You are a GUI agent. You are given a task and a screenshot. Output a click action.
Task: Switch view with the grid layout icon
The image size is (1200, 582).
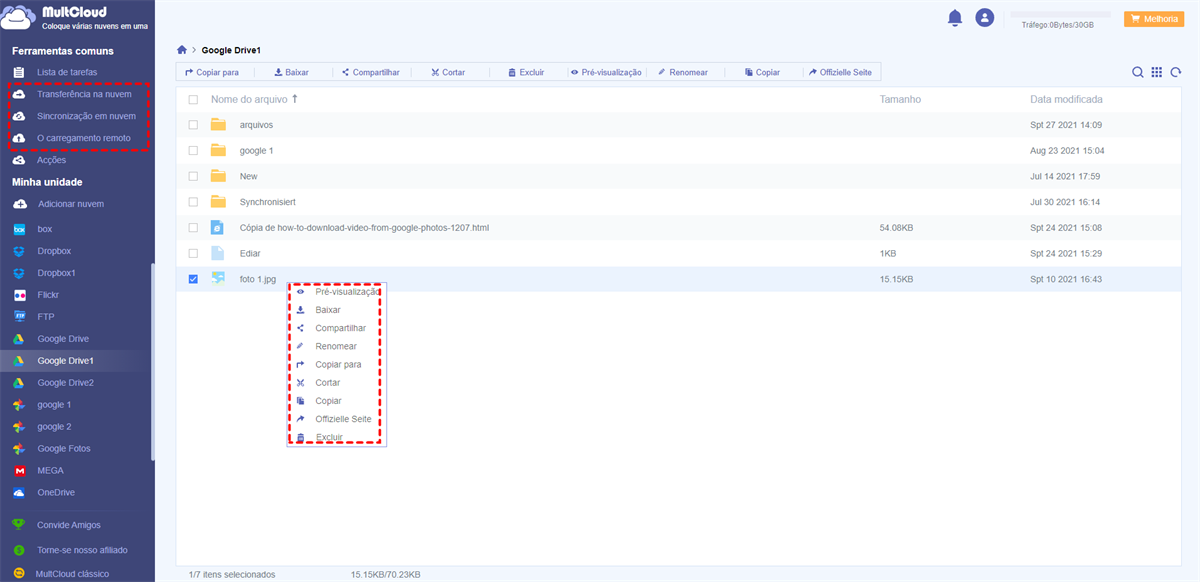click(x=1157, y=72)
